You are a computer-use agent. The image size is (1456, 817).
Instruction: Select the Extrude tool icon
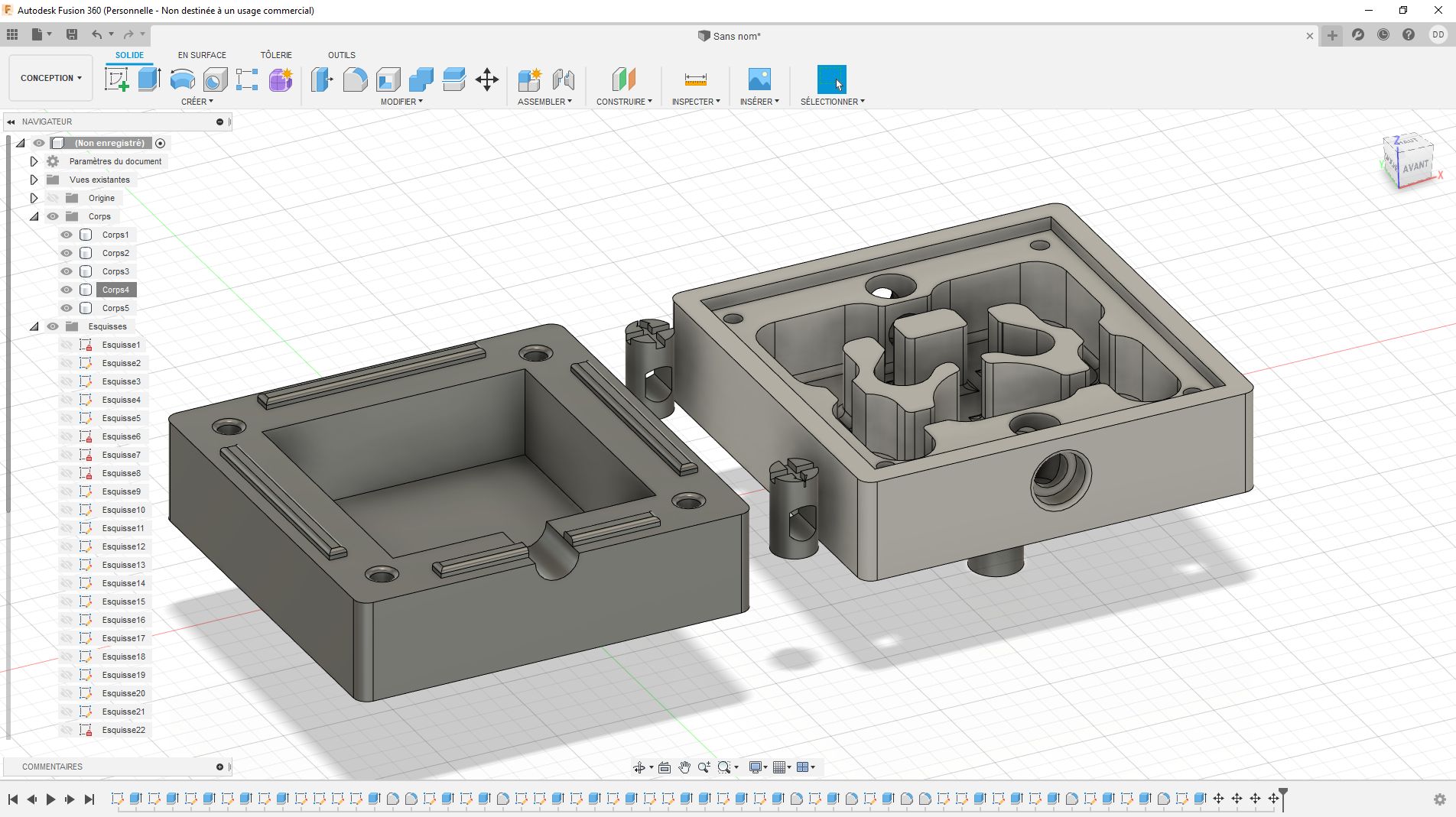[x=149, y=79]
